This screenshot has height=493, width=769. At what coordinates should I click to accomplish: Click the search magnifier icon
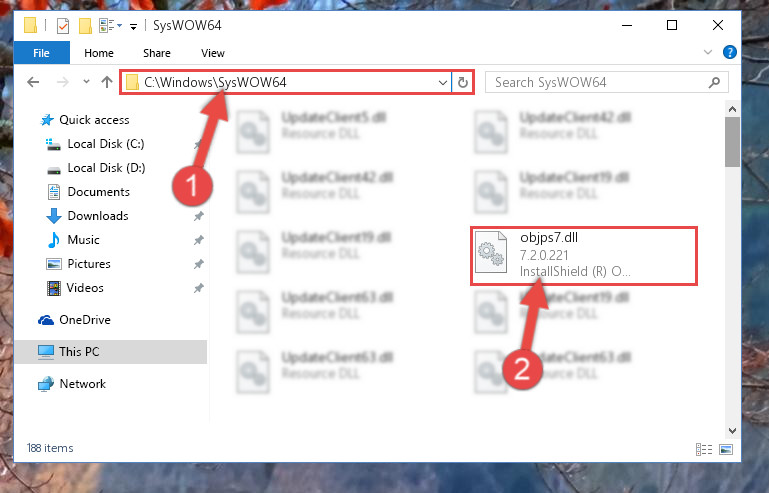tap(714, 82)
